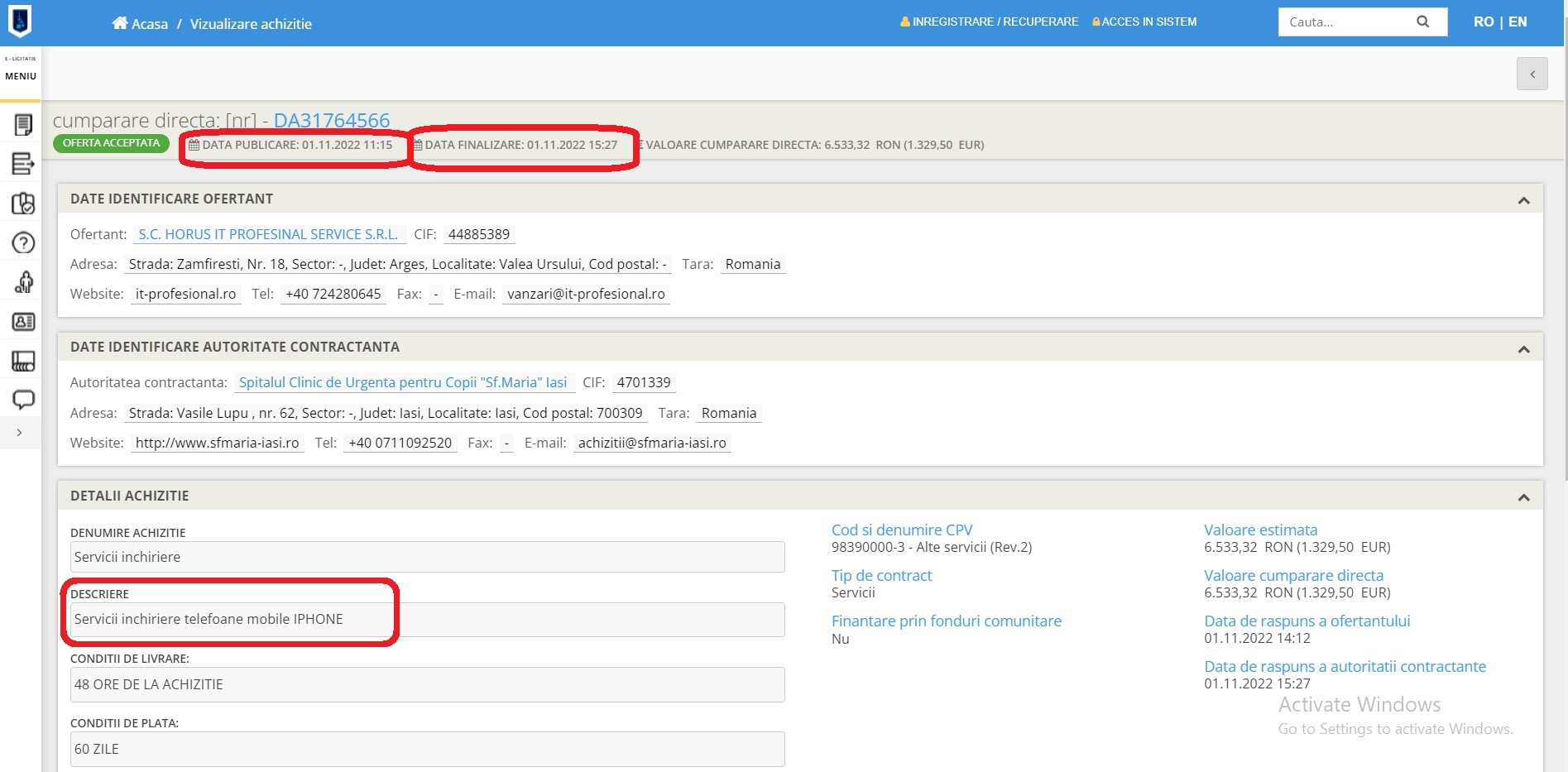Click the back chevron button at top right

pyautogui.click(x=1532, y=74)
